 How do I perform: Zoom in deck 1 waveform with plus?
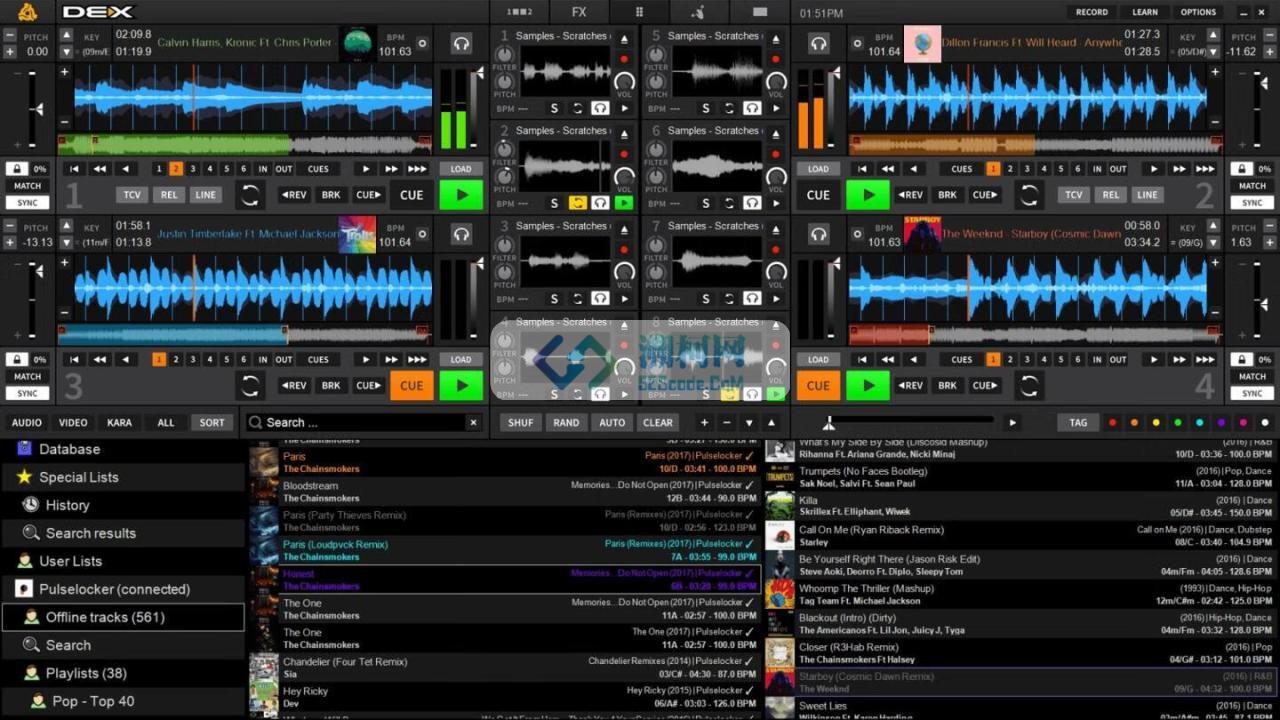(x=65, y=72)
